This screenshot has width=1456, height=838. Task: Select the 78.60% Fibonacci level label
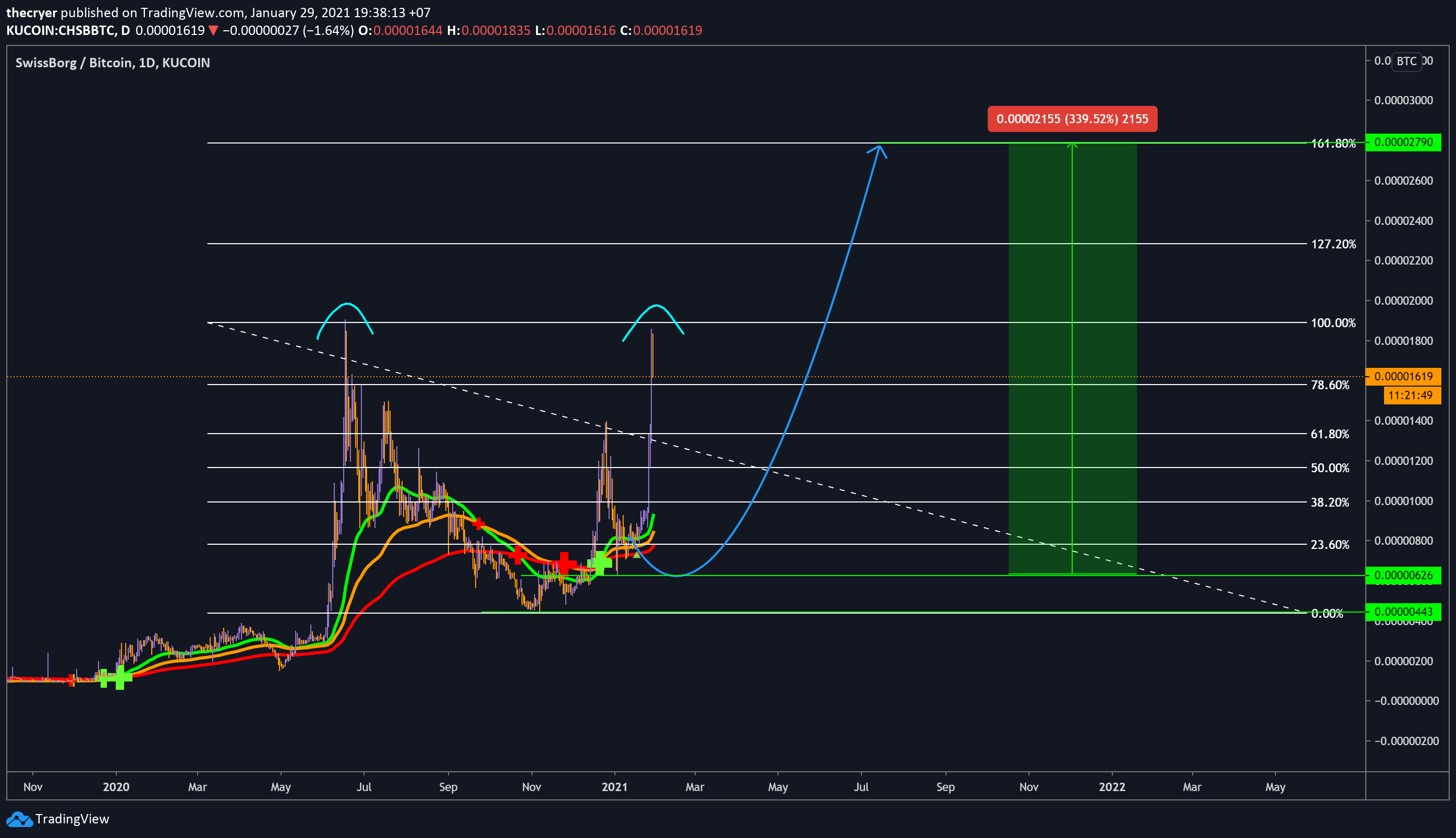click(x=1329, y=385)
